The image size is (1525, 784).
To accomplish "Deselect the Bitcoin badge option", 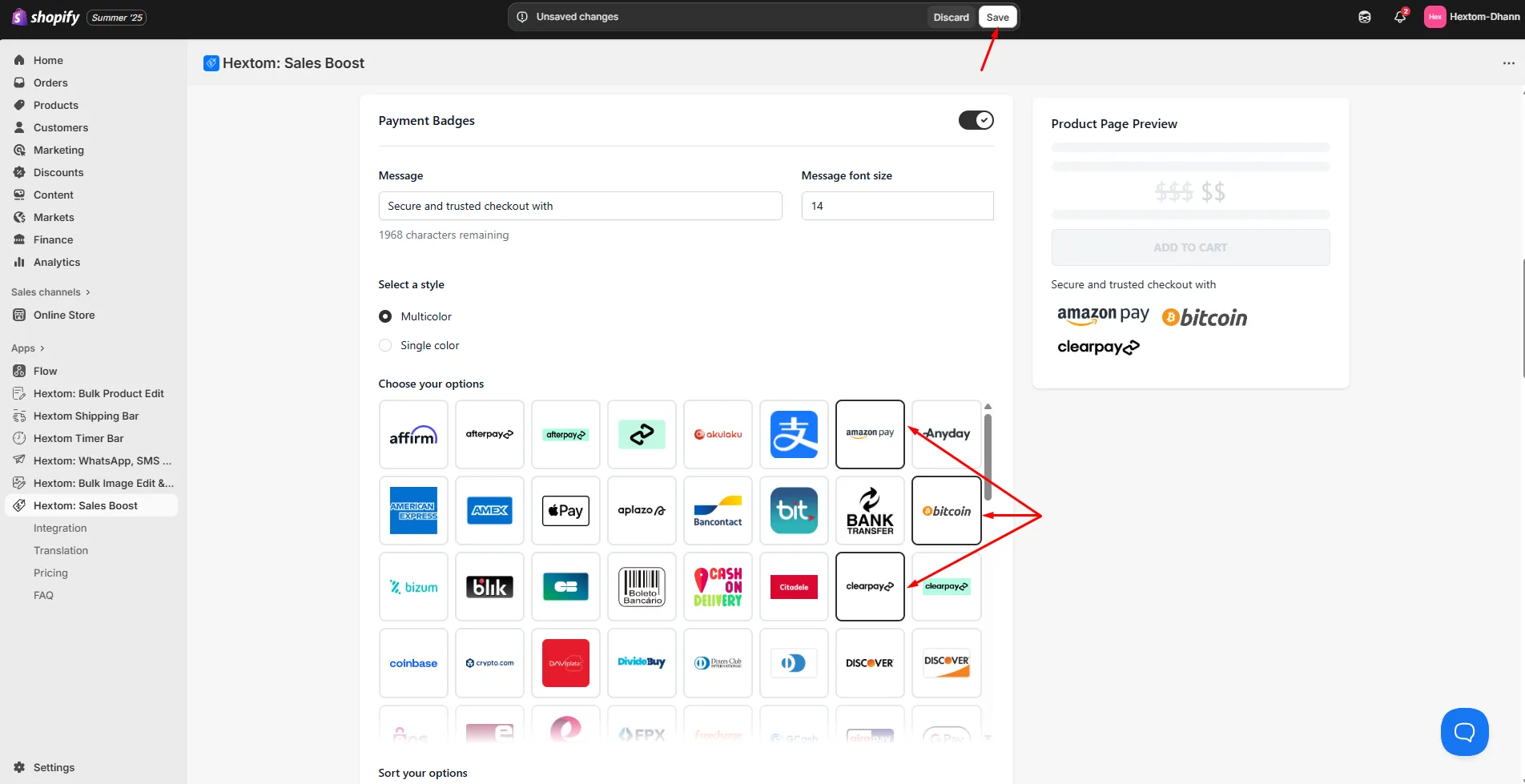I will (946, 510).
